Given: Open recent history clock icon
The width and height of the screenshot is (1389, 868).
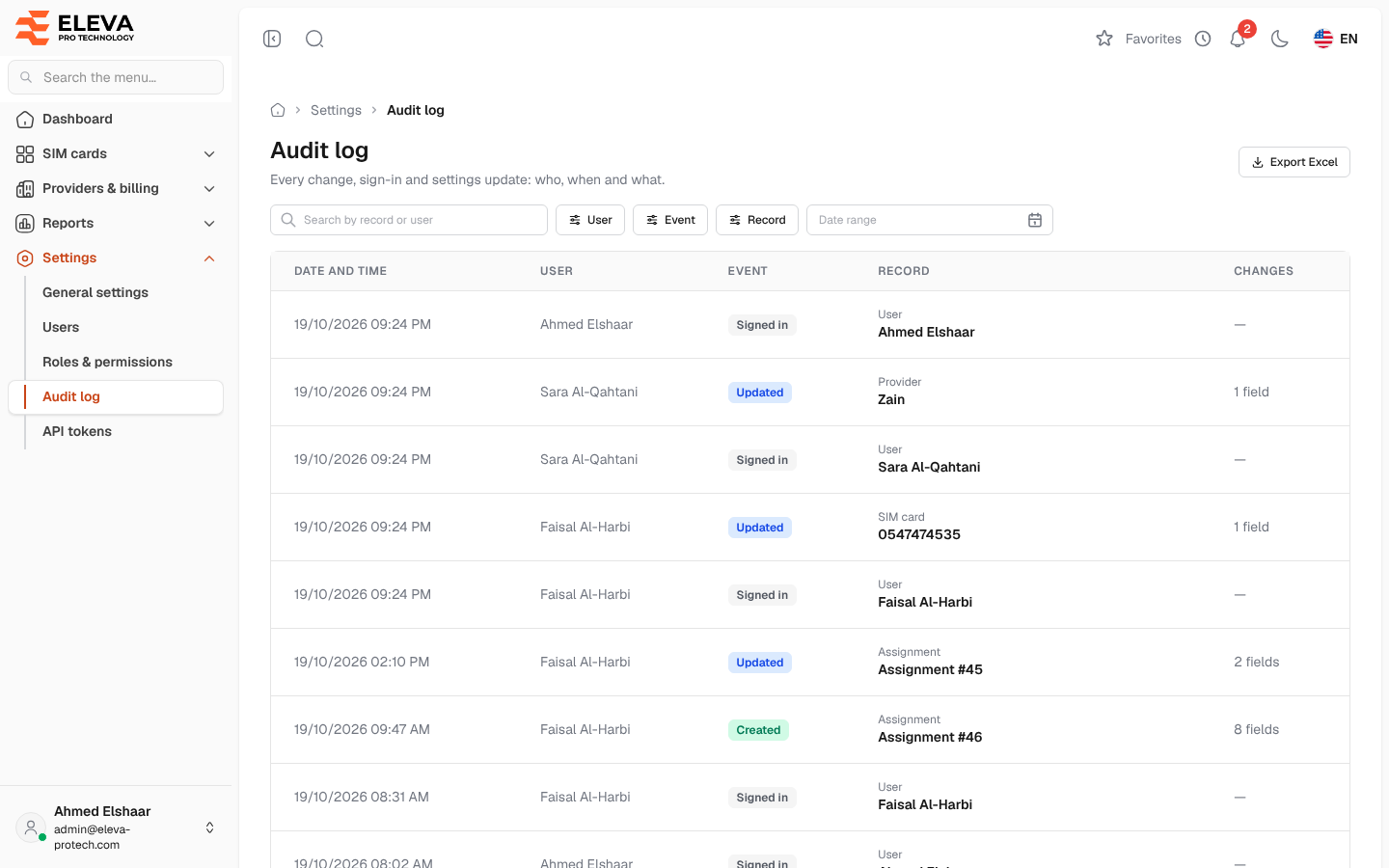Looking at the screenshot, I should 1203,39.
